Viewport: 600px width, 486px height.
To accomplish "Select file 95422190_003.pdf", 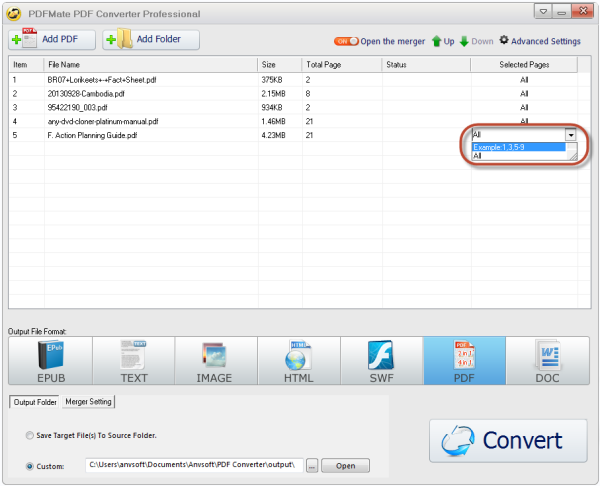I will pos(77,108).
